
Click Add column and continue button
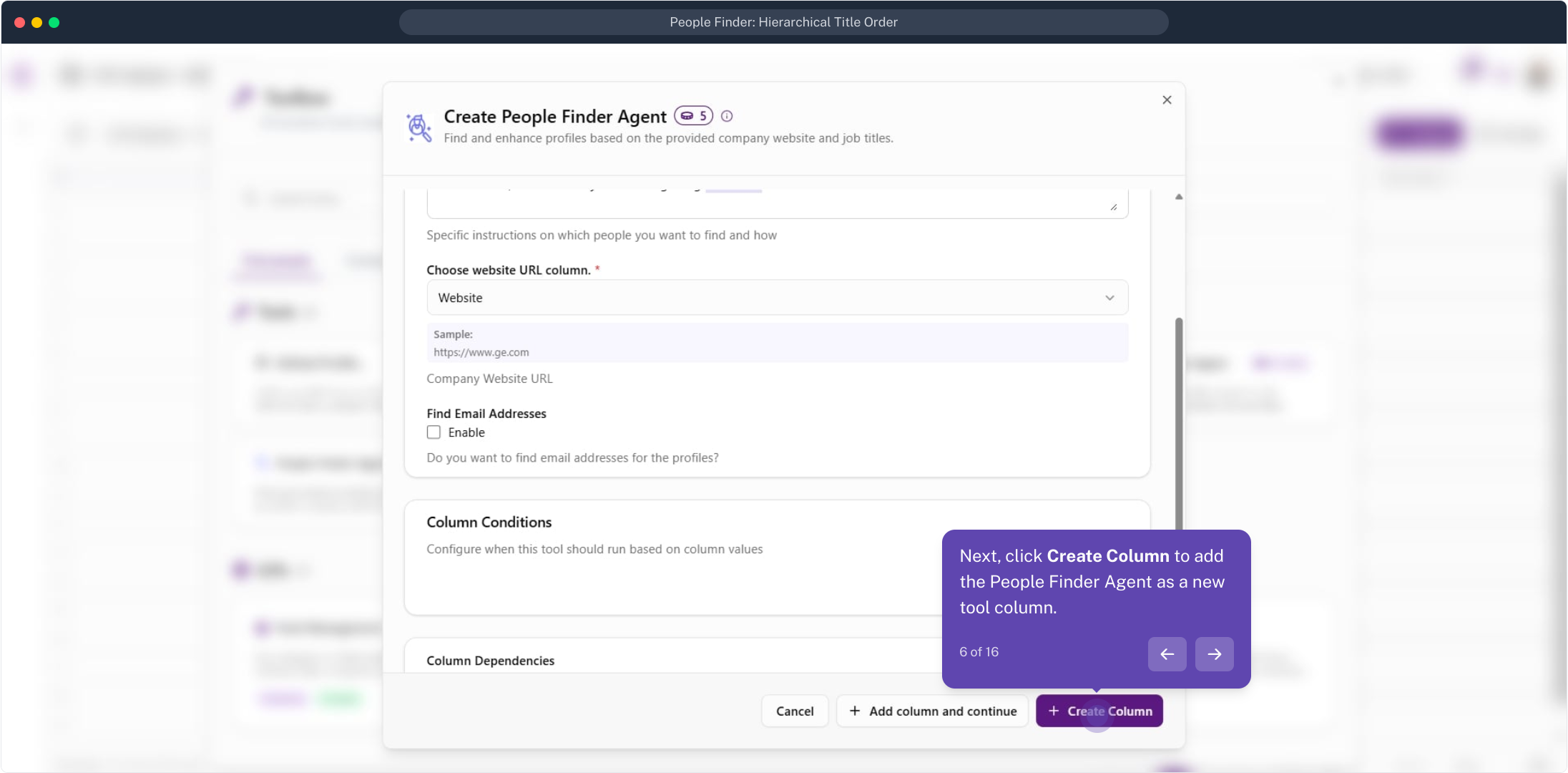click(932, 711)
